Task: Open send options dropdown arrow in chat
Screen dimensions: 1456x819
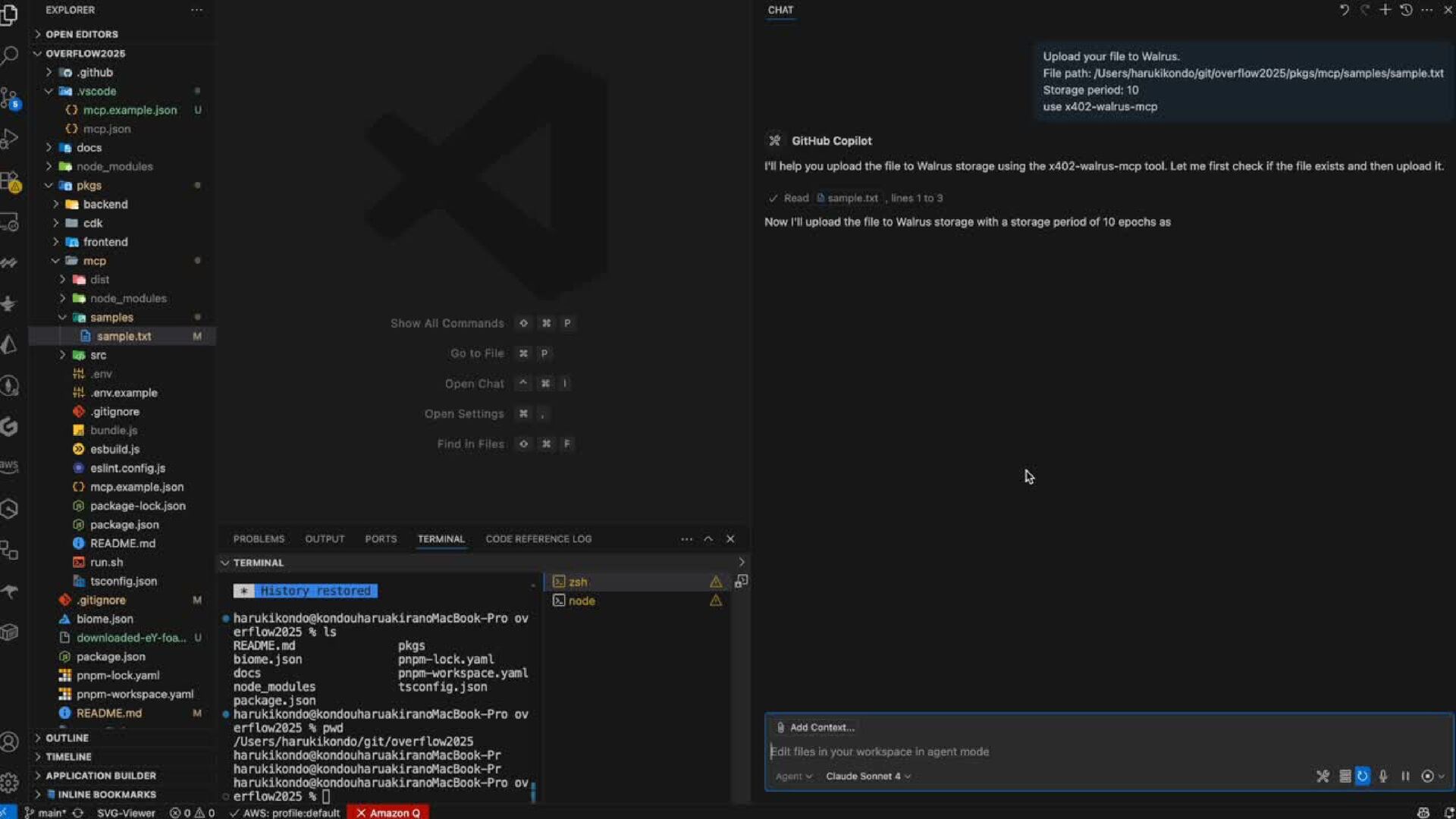Action: pos(1442,777)
